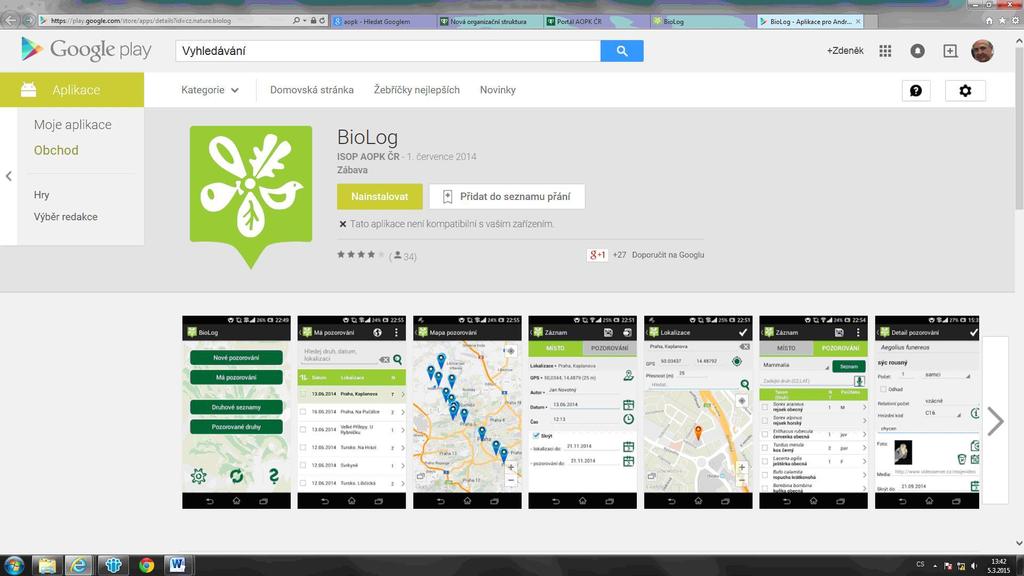This screenshot has height=576, width=1024.
Task: Click the Nainstalovat install button
Action: pos(379,197)
